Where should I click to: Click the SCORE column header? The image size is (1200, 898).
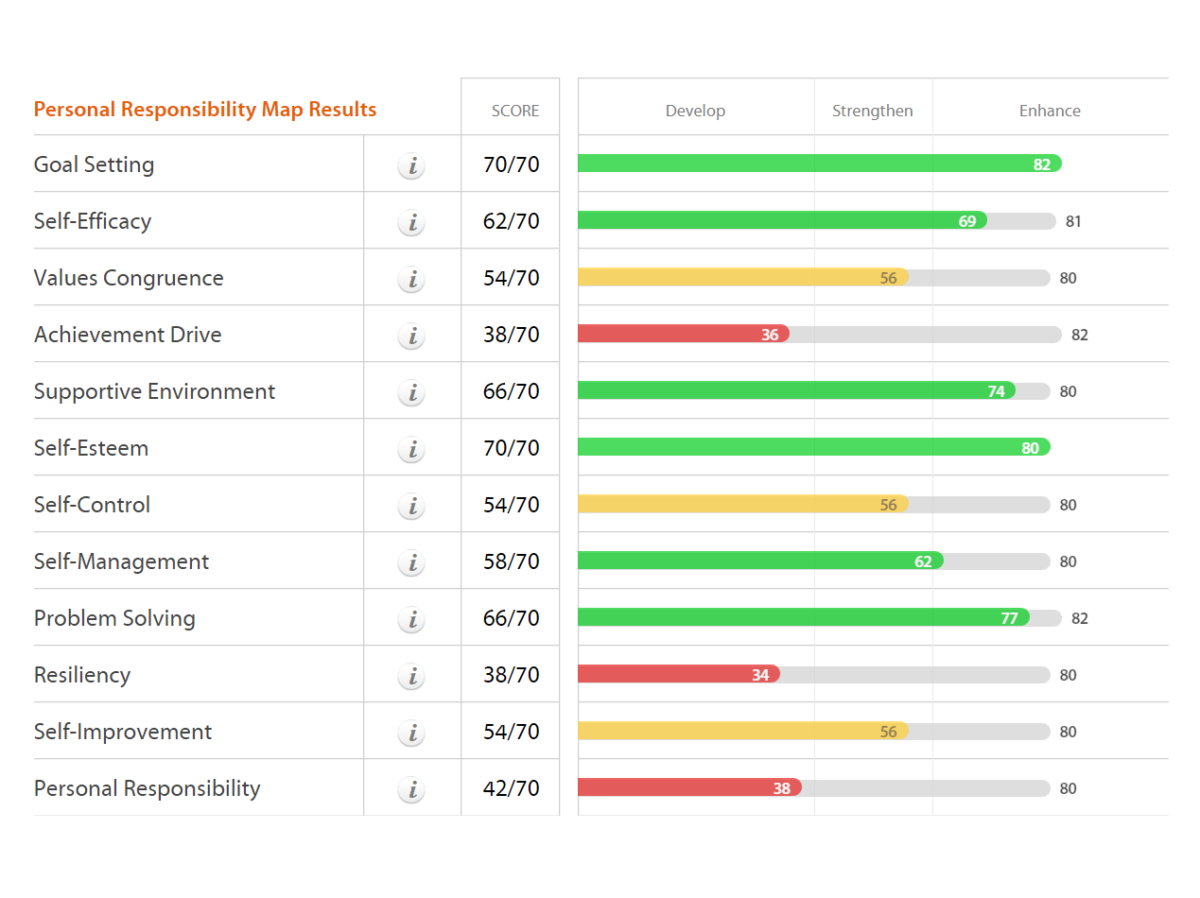[515, 111]
